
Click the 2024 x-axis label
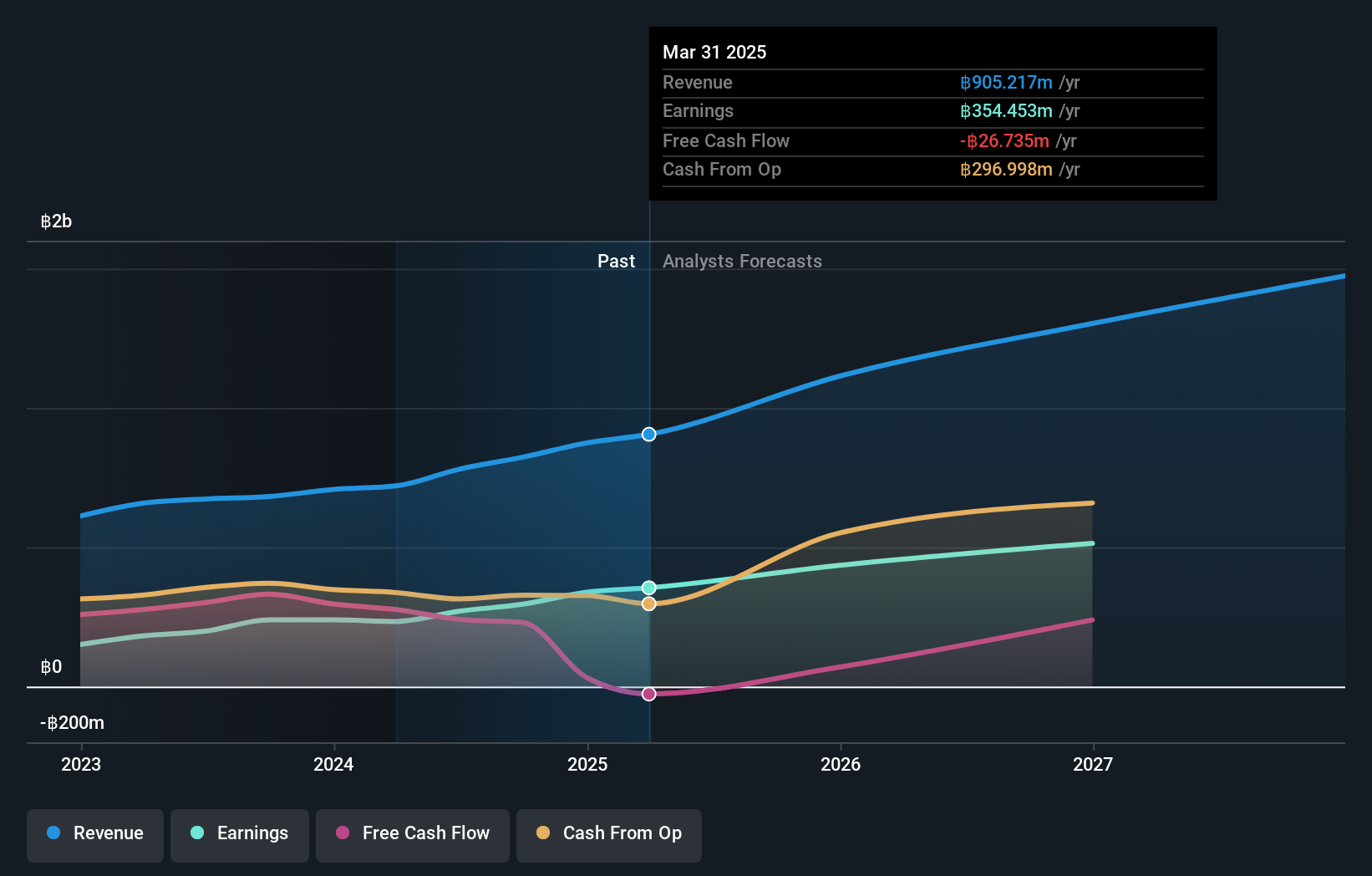(333, 764)
